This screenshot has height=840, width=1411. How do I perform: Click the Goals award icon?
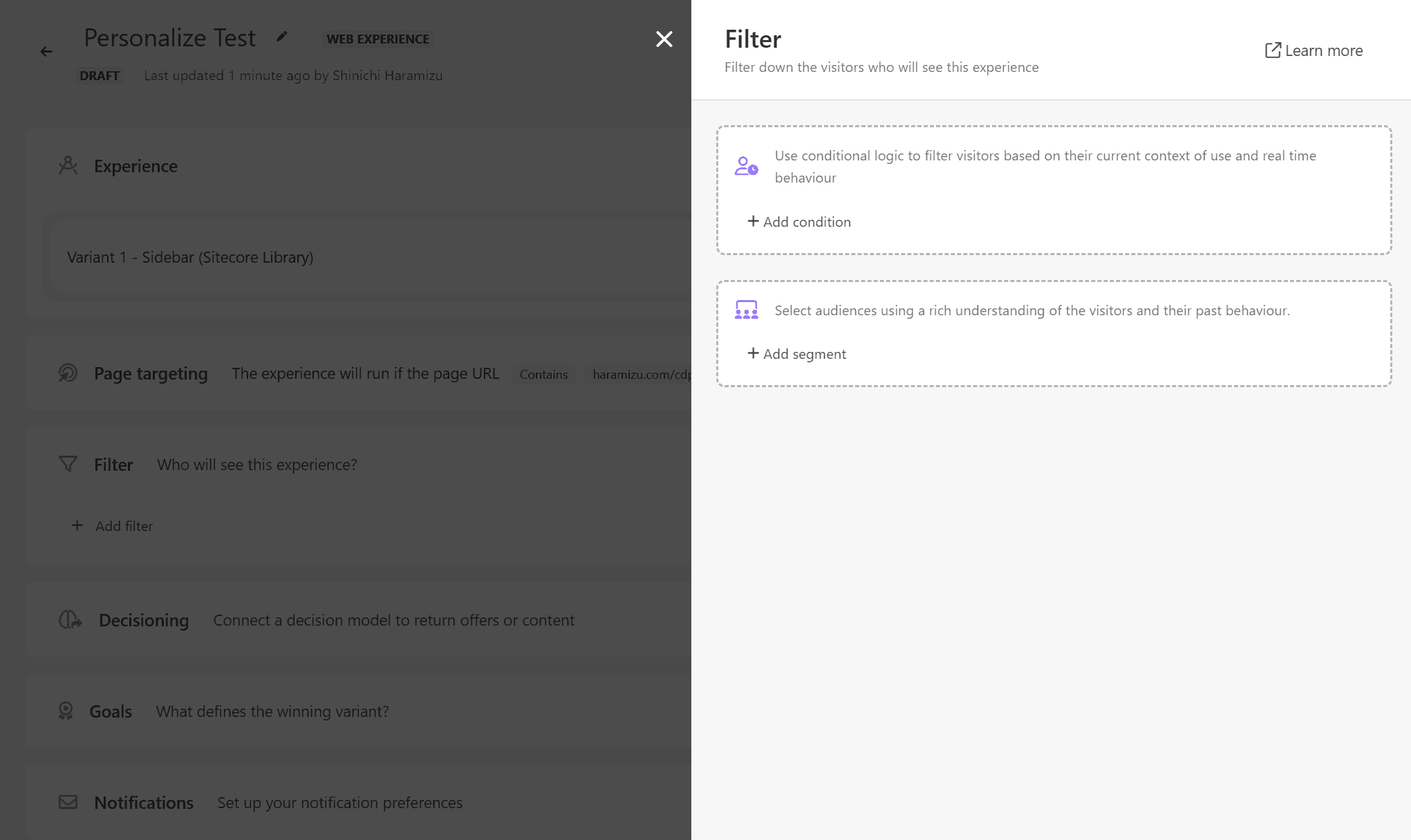[x=66, y=711]
